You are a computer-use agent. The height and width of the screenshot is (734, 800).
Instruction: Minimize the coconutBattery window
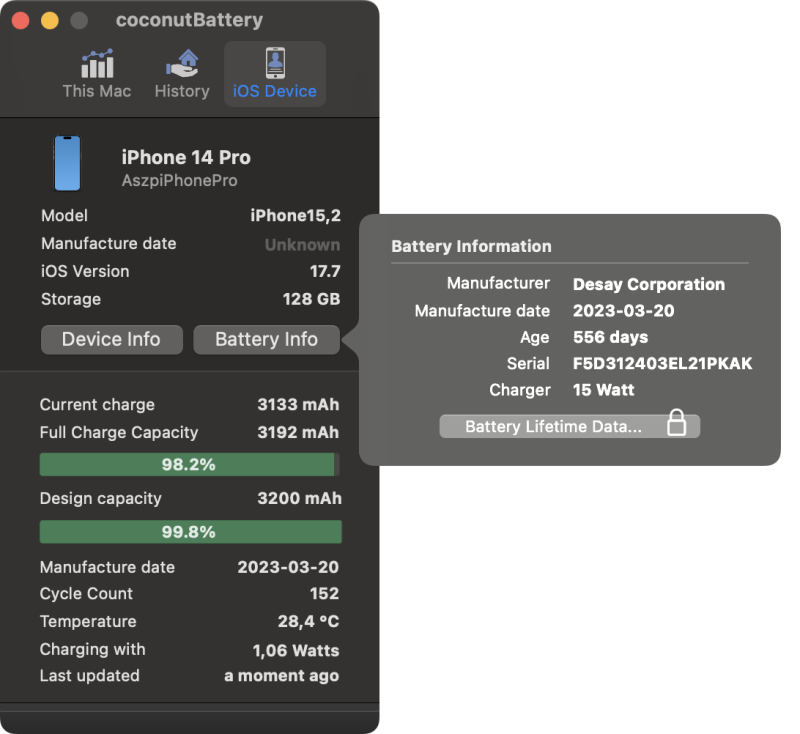(x=49, y=20)
